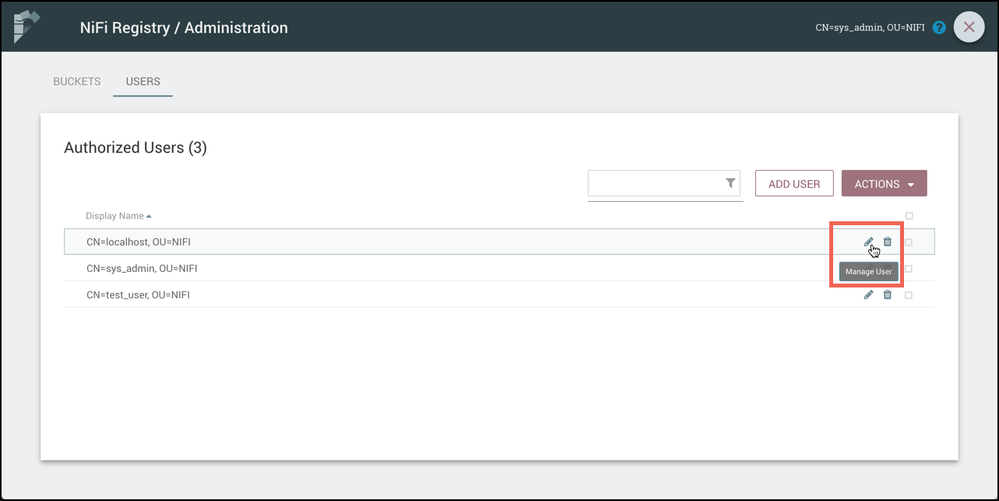Viewport: 999px width, 501px height.
Task: Delete the CN=localhost user with trash icon
Action: coord(888,242)
